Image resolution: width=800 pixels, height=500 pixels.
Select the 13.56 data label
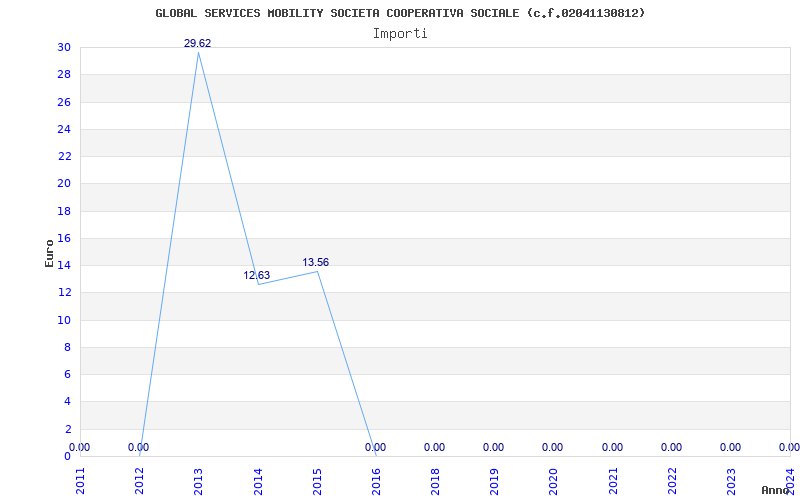pos(316,263)
